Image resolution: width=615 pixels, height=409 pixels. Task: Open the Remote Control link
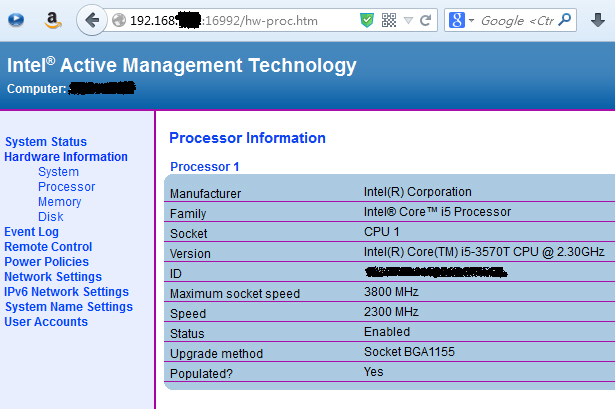48,247
